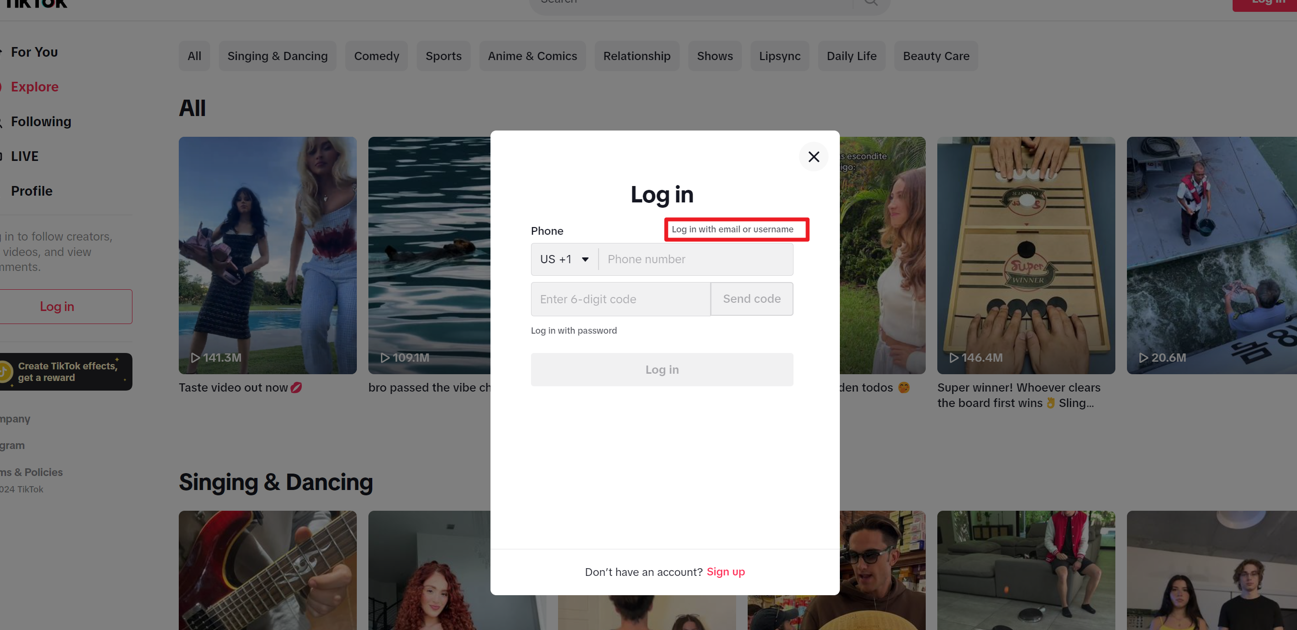Click play icon on 141.3M video
Screen dimensions: 1297x630
pos(195,357)
